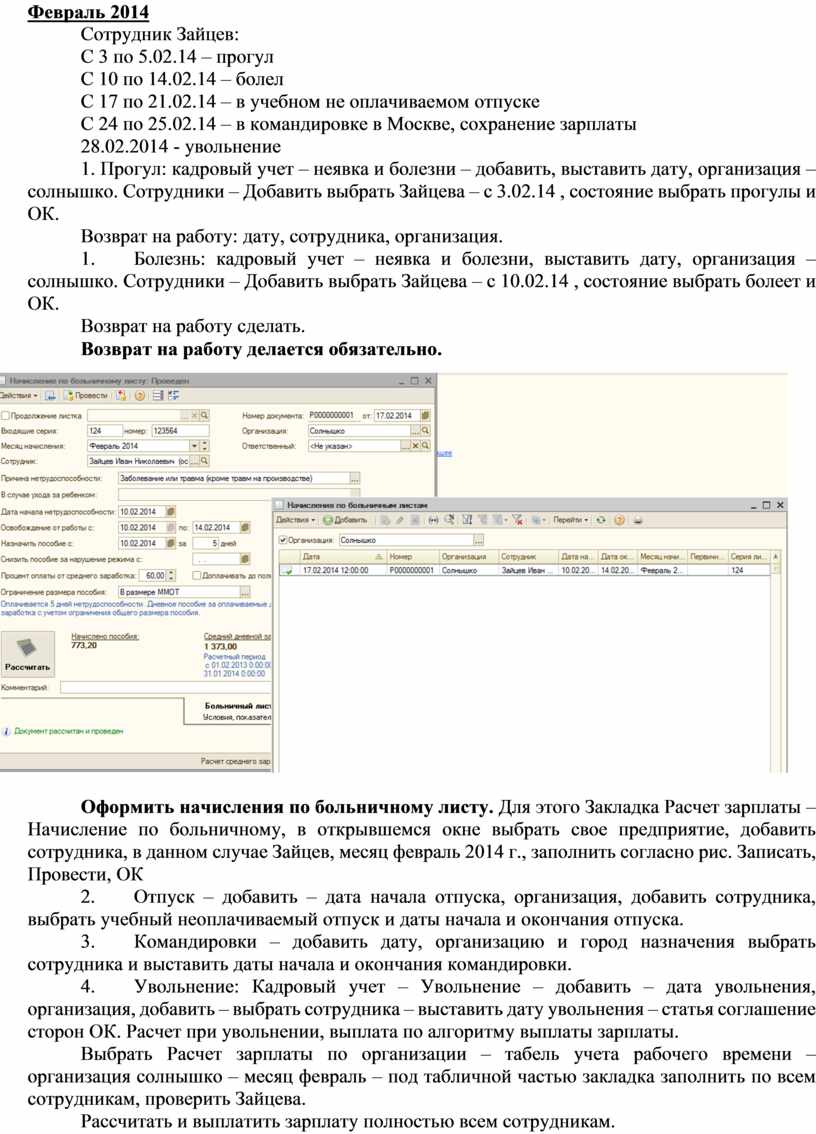Click the help icon in the list window toolbar
The width and height of the screenshot is (816, 1134).
coord(619,520)
